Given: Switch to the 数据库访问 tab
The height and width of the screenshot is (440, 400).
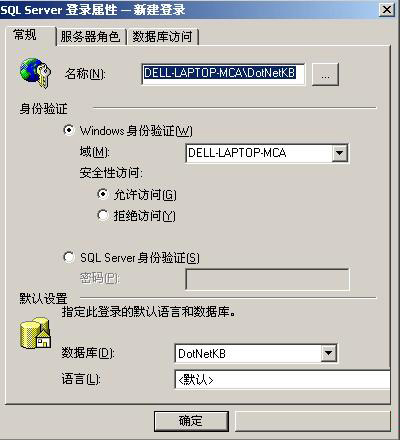Looking at the screenshot, I should 162,36.
